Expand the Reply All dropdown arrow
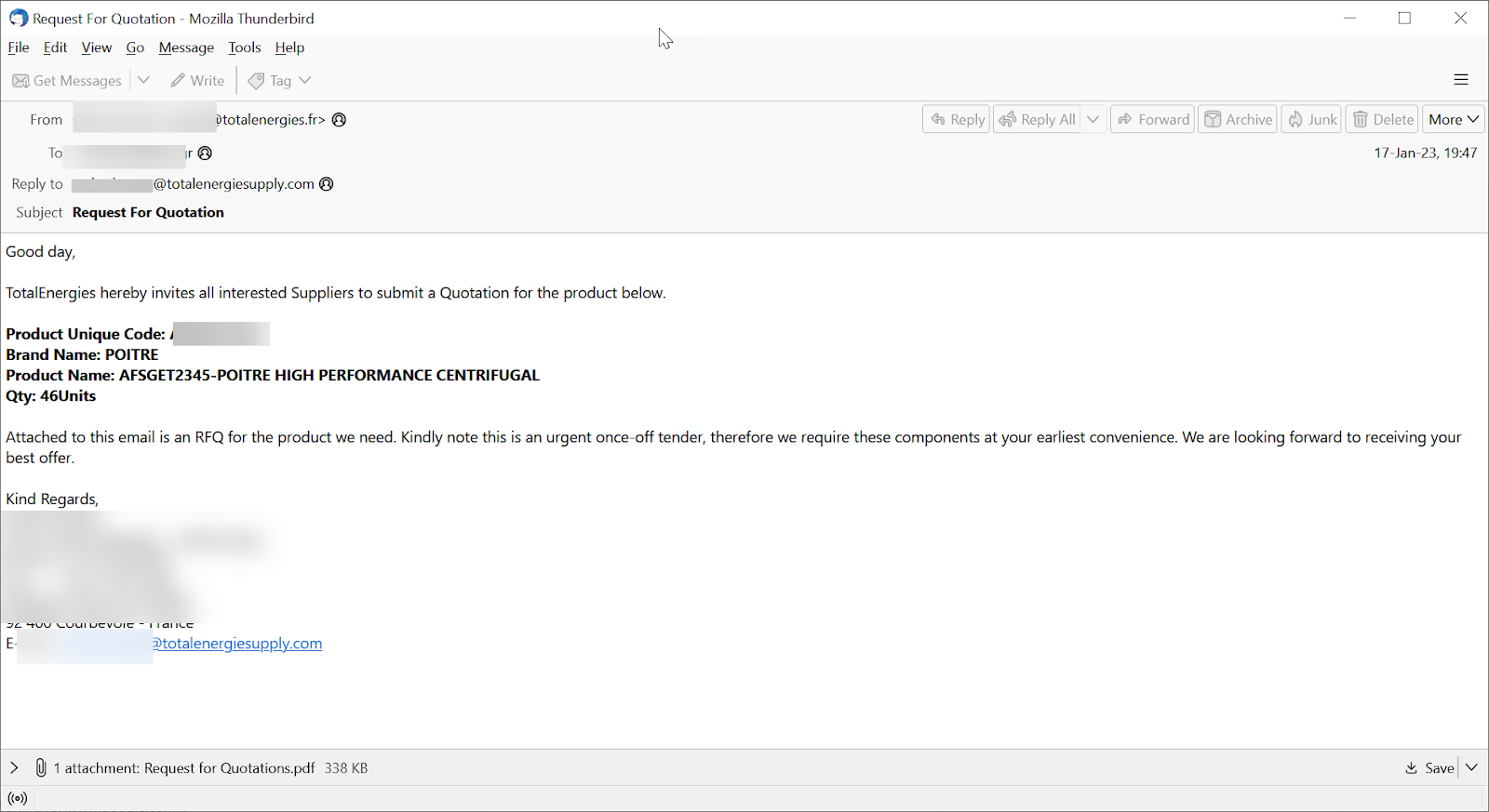This screenshot has height=812, width=1489. (1093, 119)
